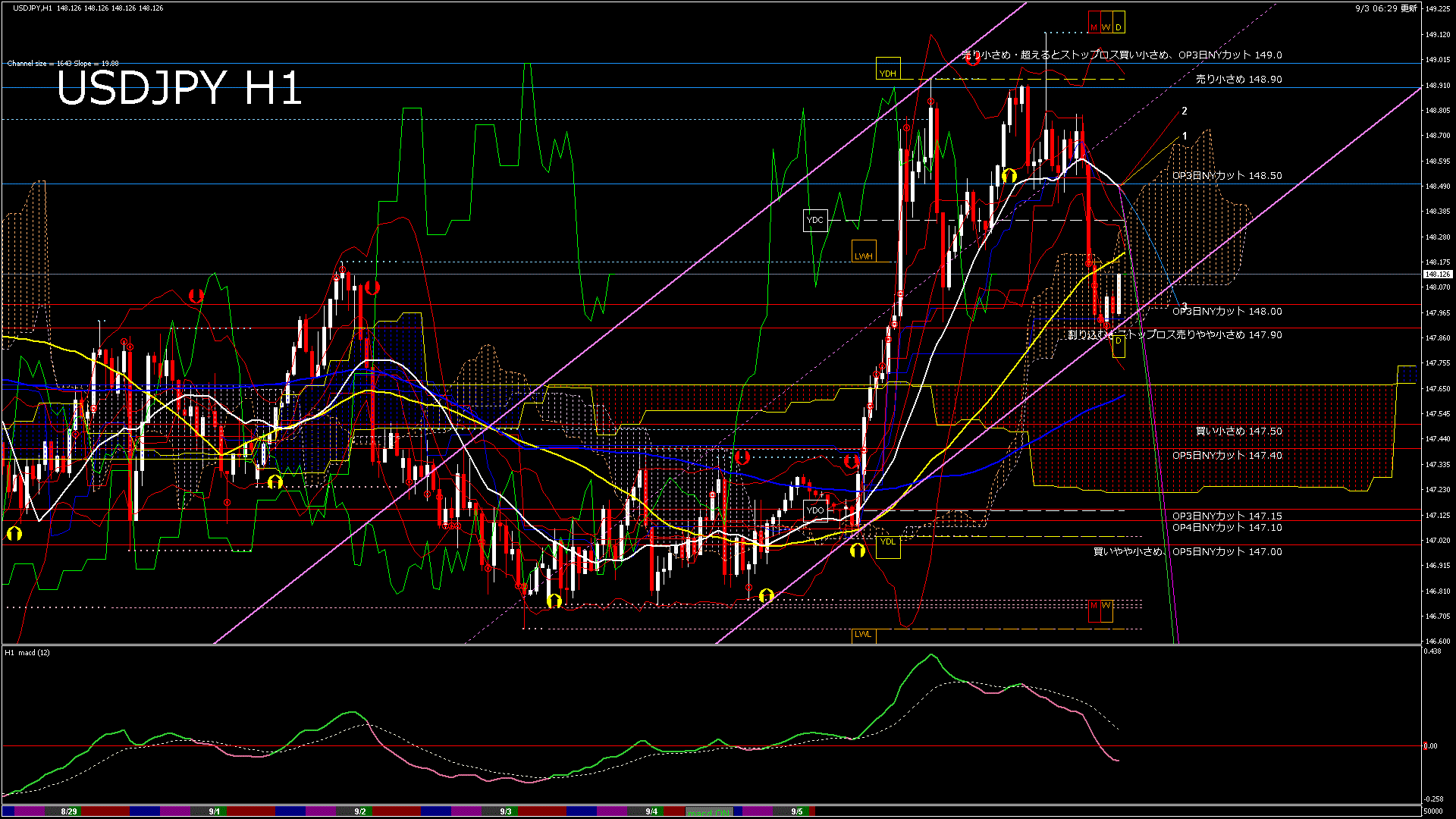This screenshot has width=1456, height=819.
Task: Click the 146.600 price on the axis
Action: point(1438,641)
